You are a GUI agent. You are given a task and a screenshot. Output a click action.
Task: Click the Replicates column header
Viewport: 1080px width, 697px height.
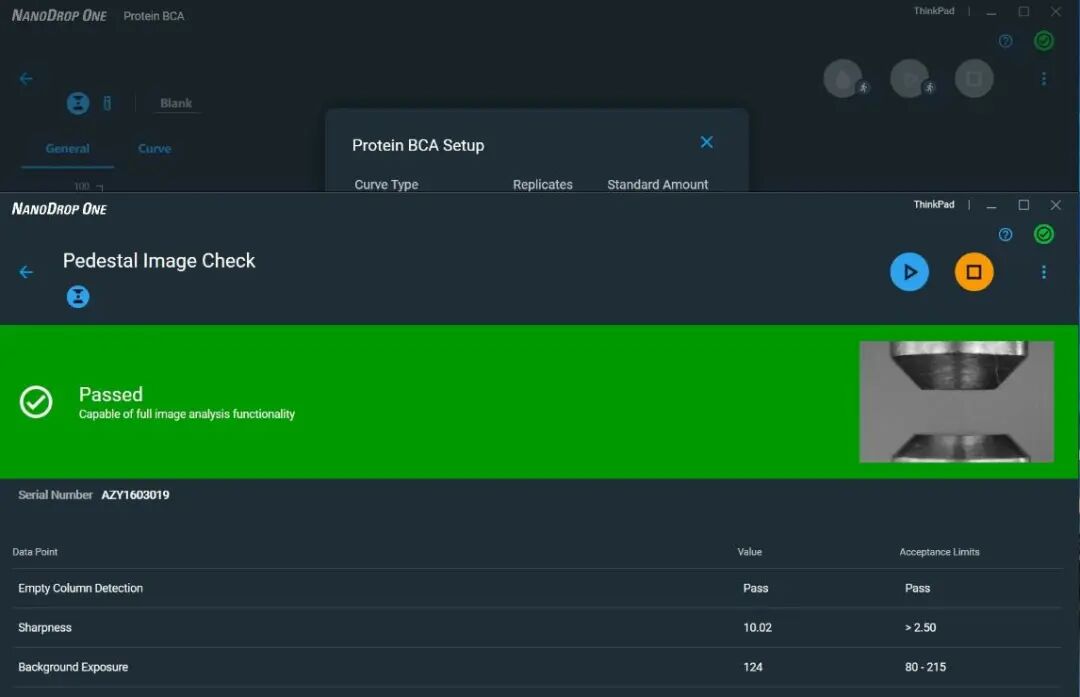pyautogui.click(x=543, y=185)
